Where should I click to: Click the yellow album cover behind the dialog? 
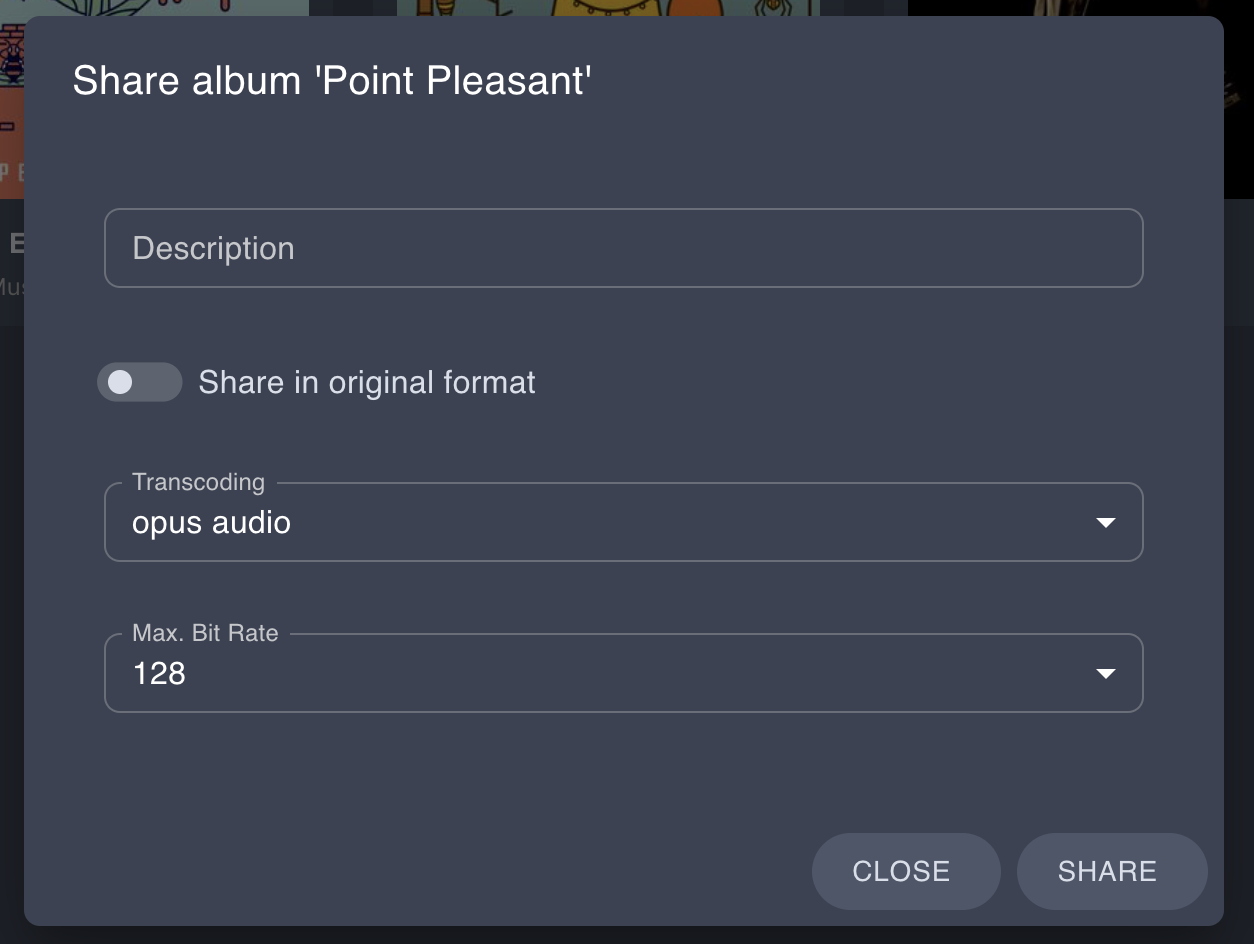click(x=608, y=8)
